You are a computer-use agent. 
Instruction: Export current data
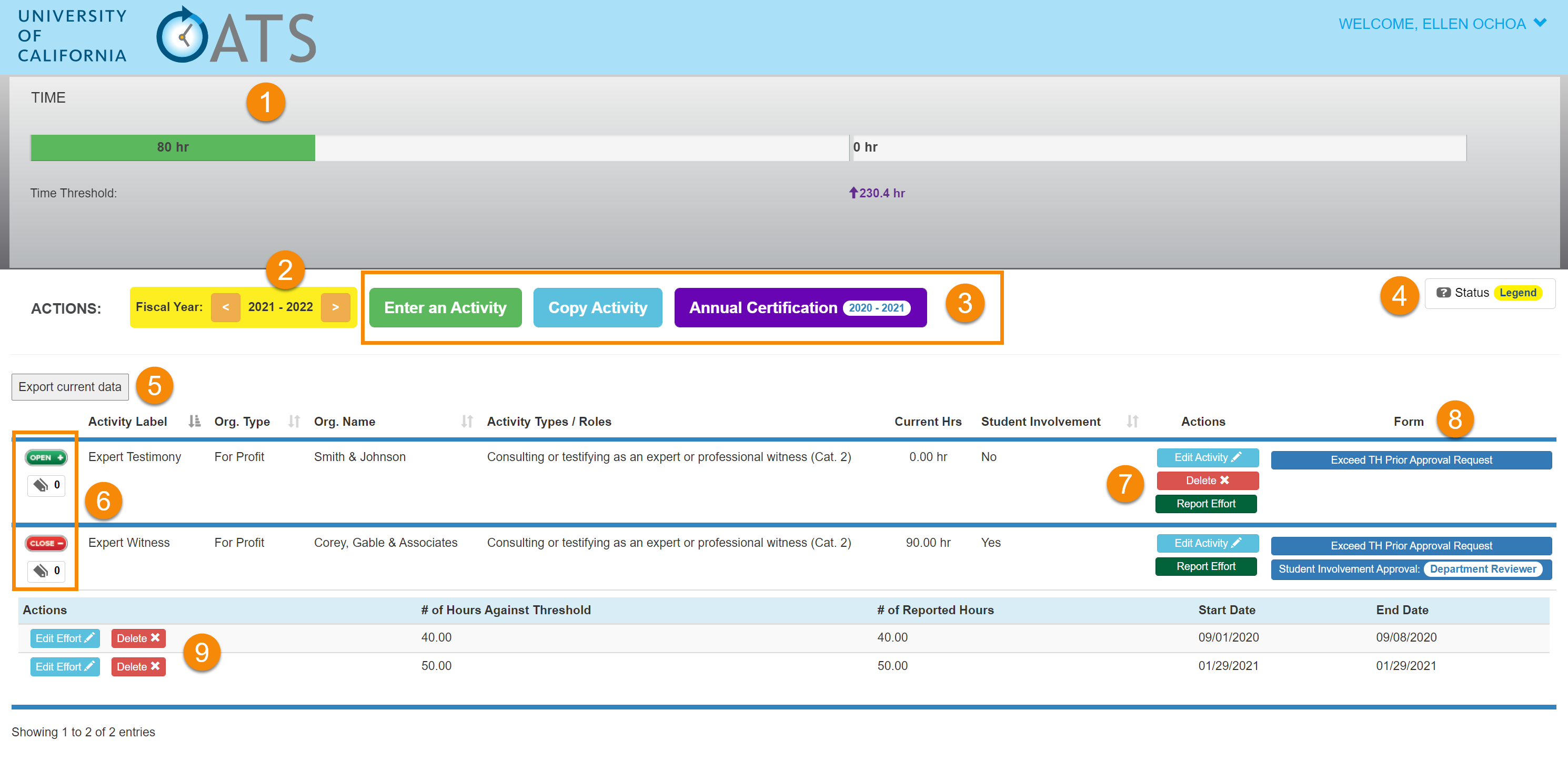[x=70, y=387]
